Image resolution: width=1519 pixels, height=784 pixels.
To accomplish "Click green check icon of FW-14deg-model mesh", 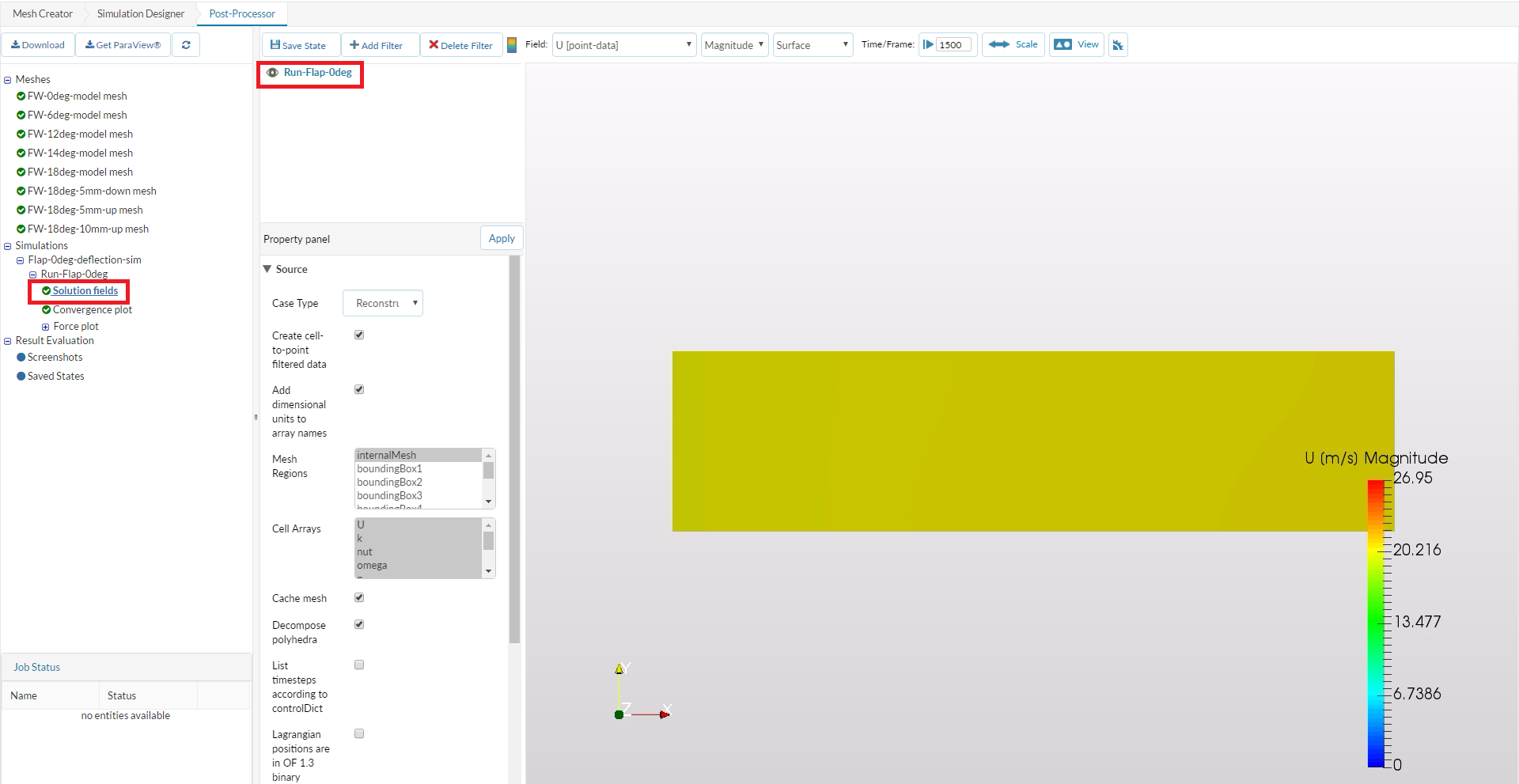I will click(x=21, y=153).
